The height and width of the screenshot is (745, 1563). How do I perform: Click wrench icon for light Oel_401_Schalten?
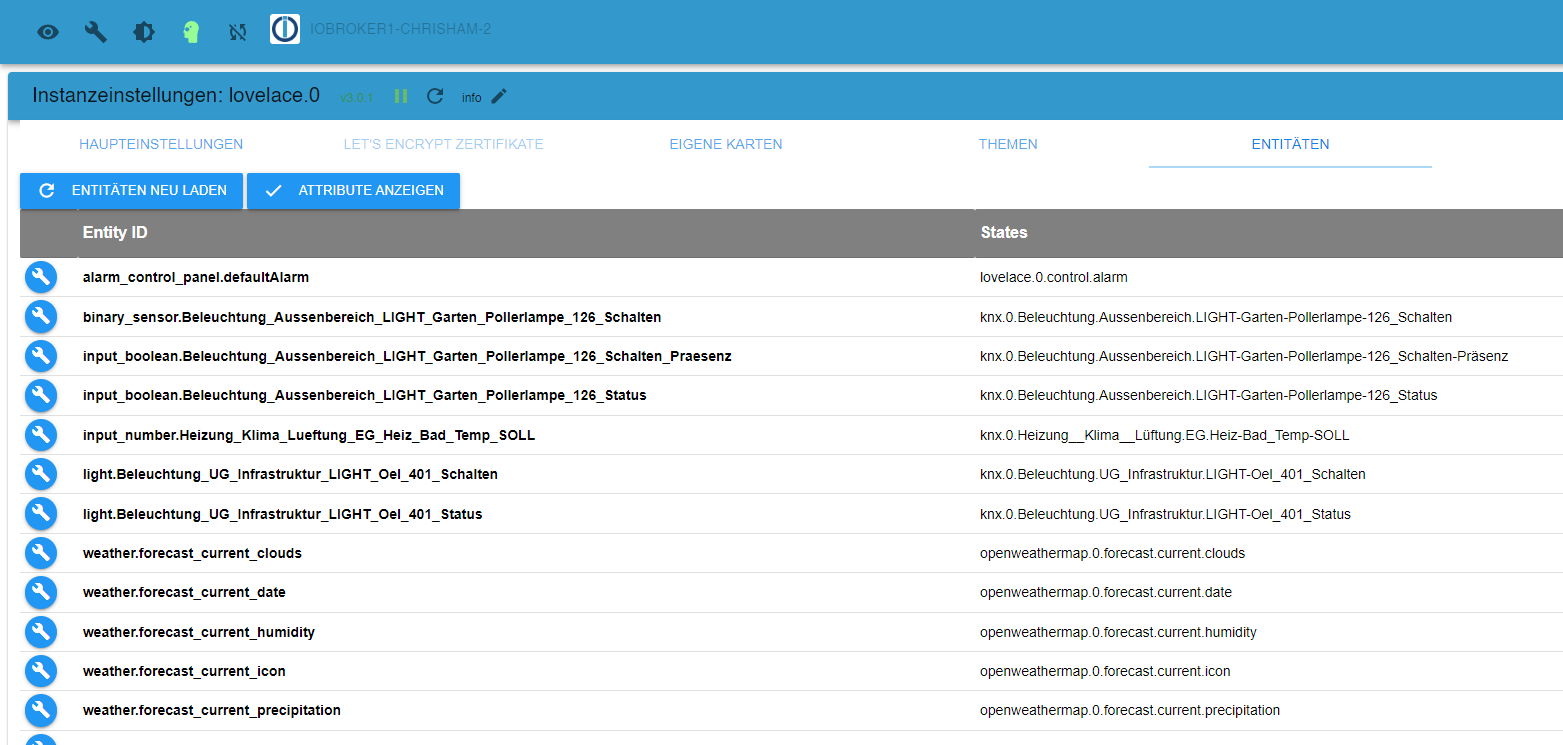click(x=41, y=474)
